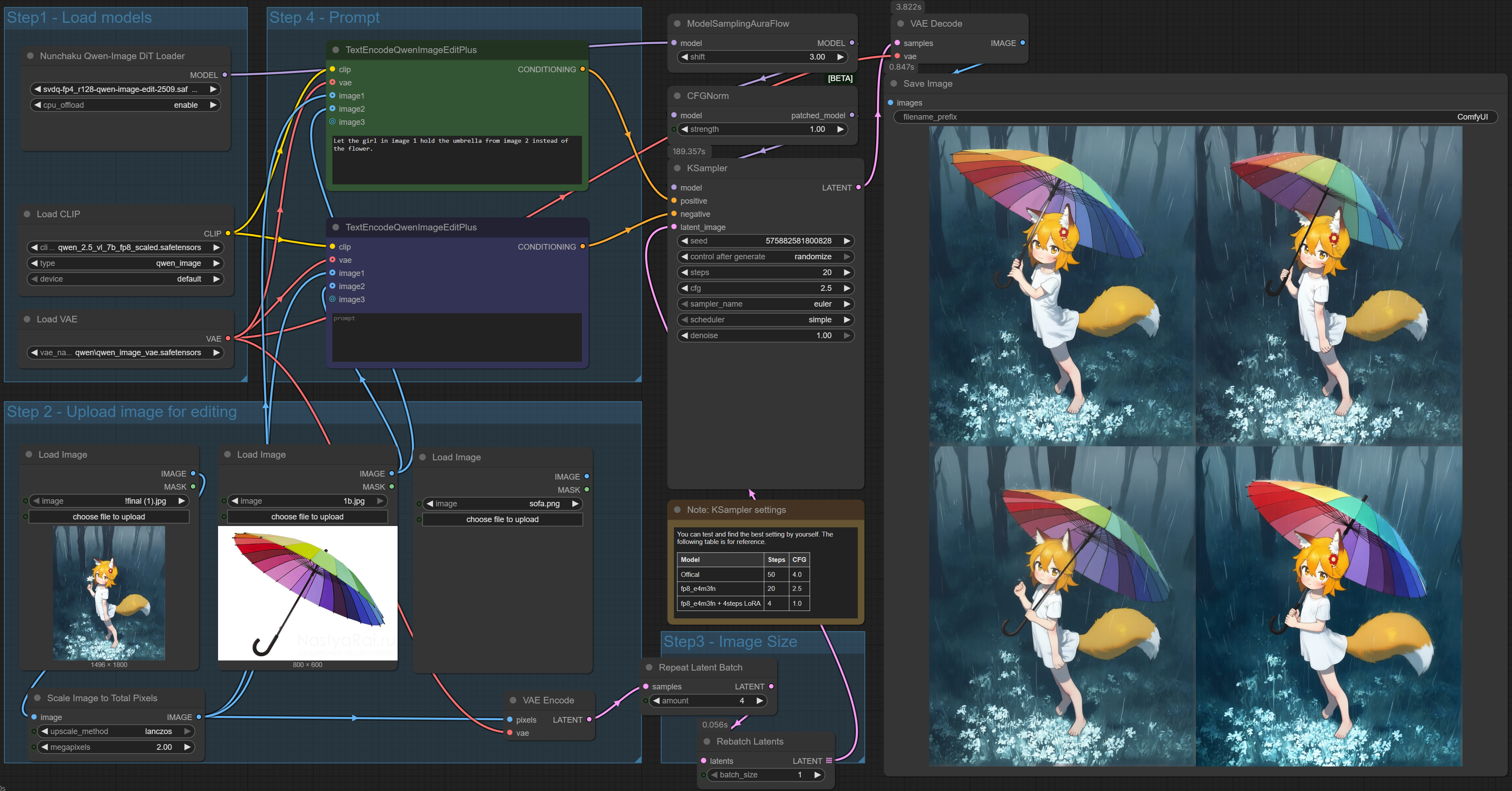Collapse the KSampler node via its title dot
The height and width of the screenshot is (791, 1512).
pyautogui.click(x=677, y=168)
